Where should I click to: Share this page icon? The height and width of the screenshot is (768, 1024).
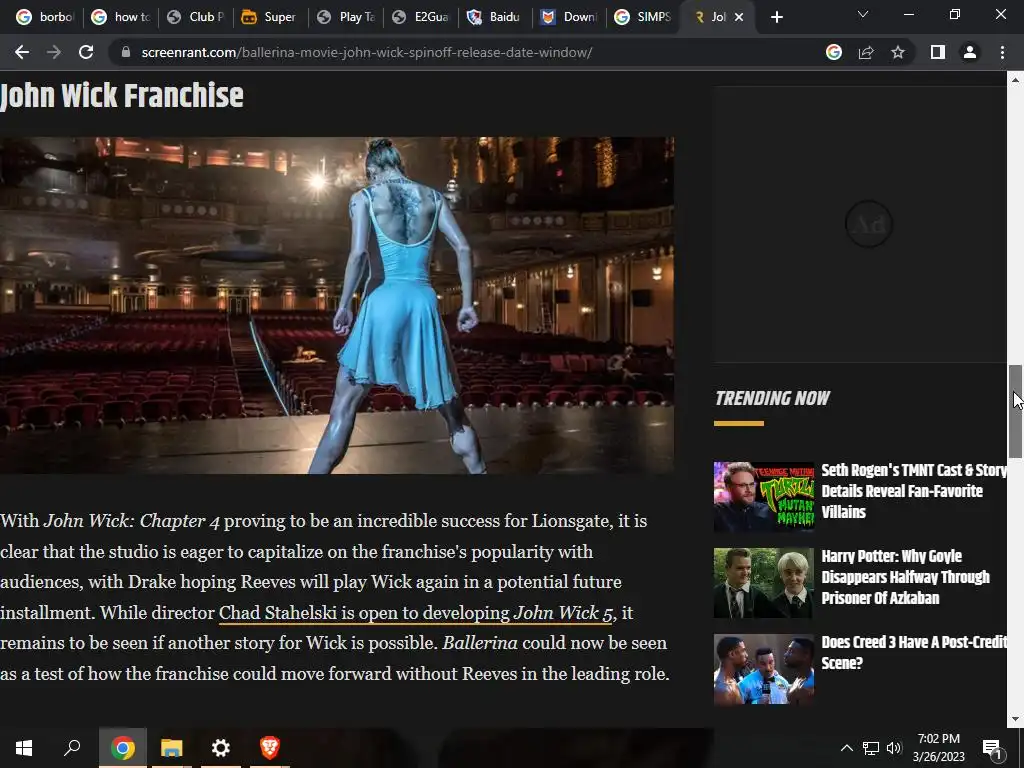[866, 52]
